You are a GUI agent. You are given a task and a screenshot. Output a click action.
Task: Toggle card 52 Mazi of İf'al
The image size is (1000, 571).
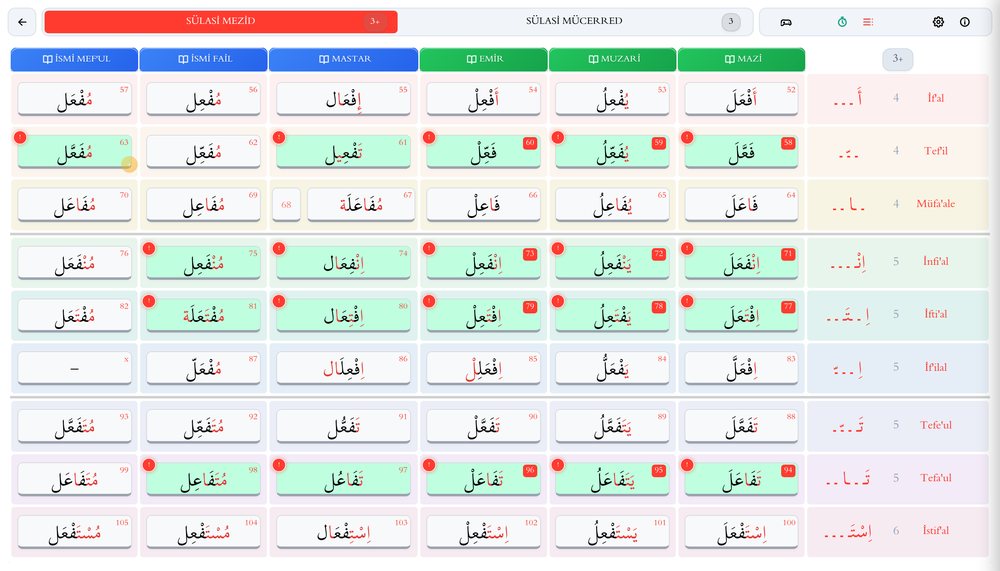pyautogui.click(x=741, y=99)
